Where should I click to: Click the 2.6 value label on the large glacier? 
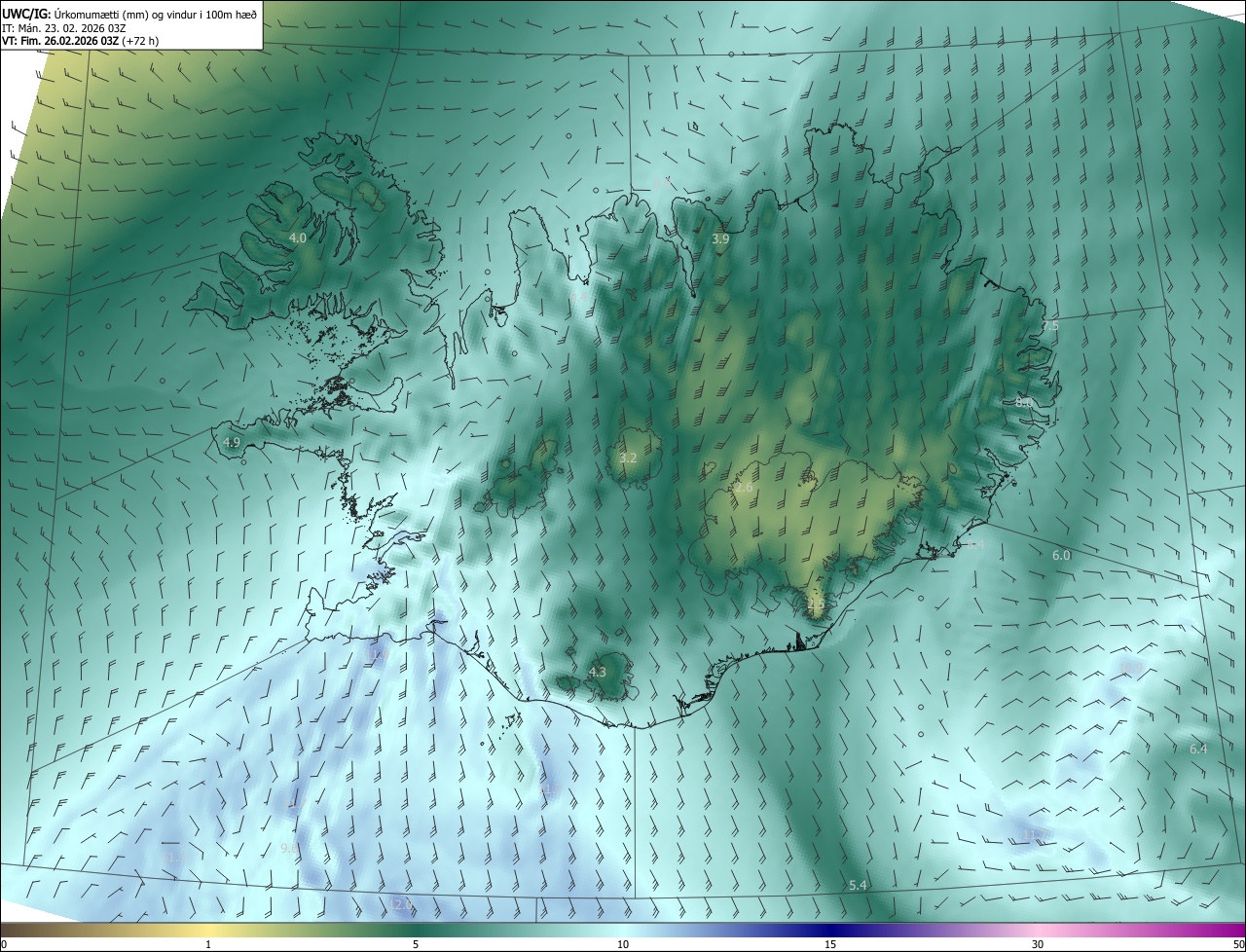point(745,487)
